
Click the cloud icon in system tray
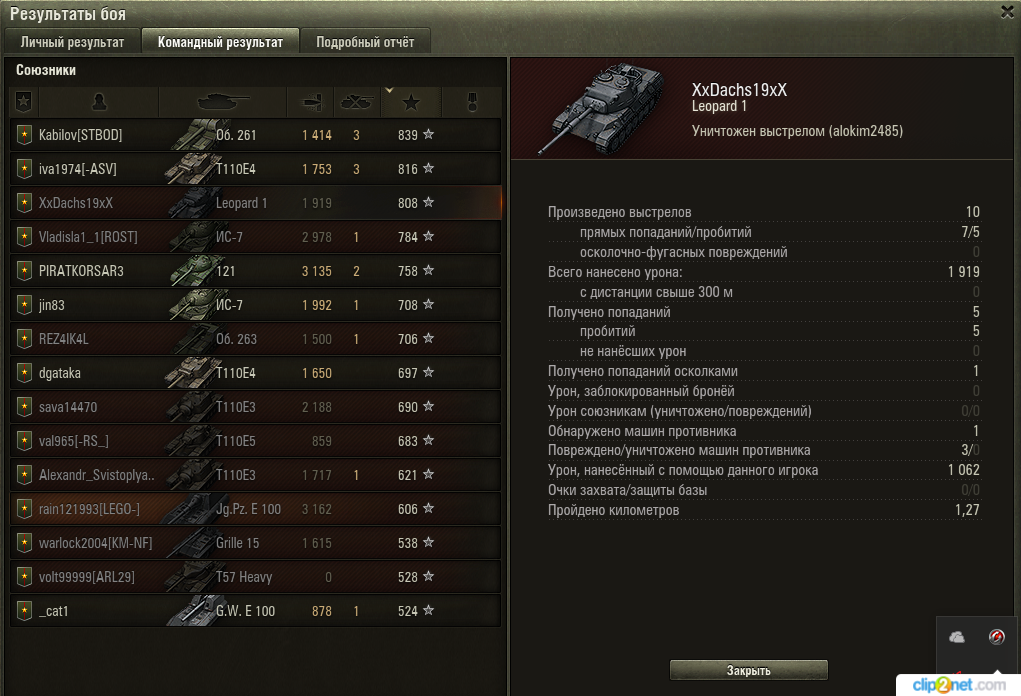[957, 637]
